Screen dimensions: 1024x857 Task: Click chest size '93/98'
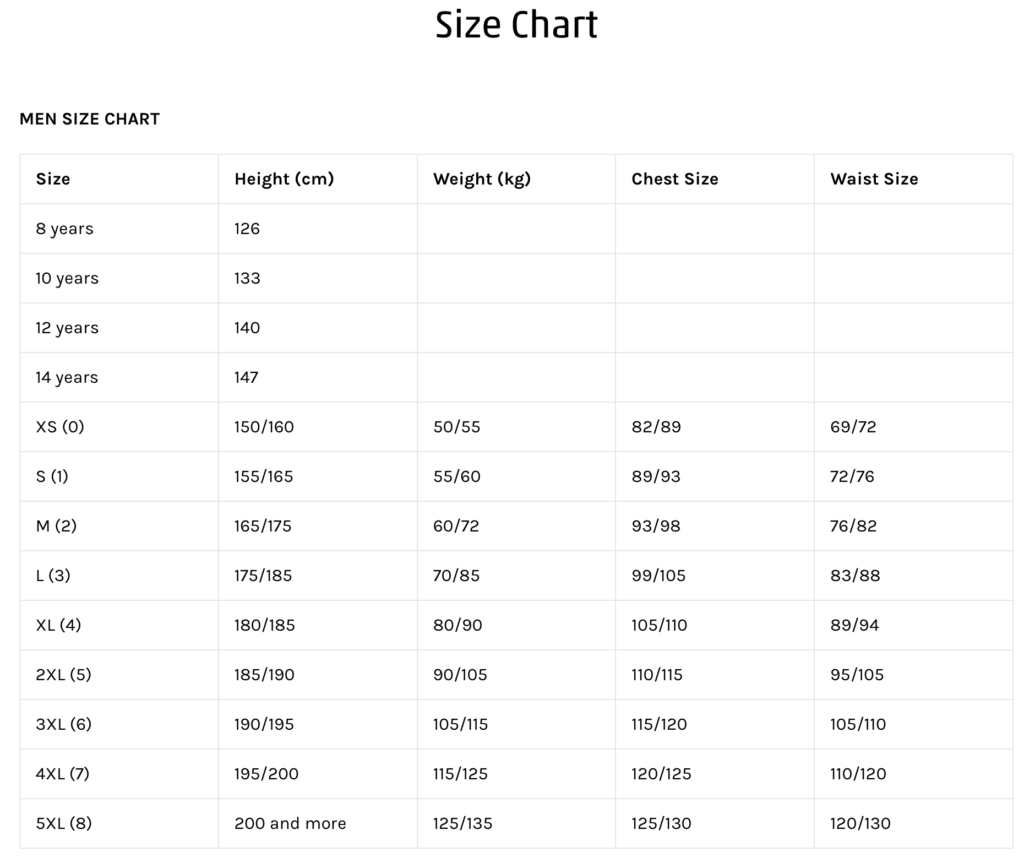click(656, 526)
